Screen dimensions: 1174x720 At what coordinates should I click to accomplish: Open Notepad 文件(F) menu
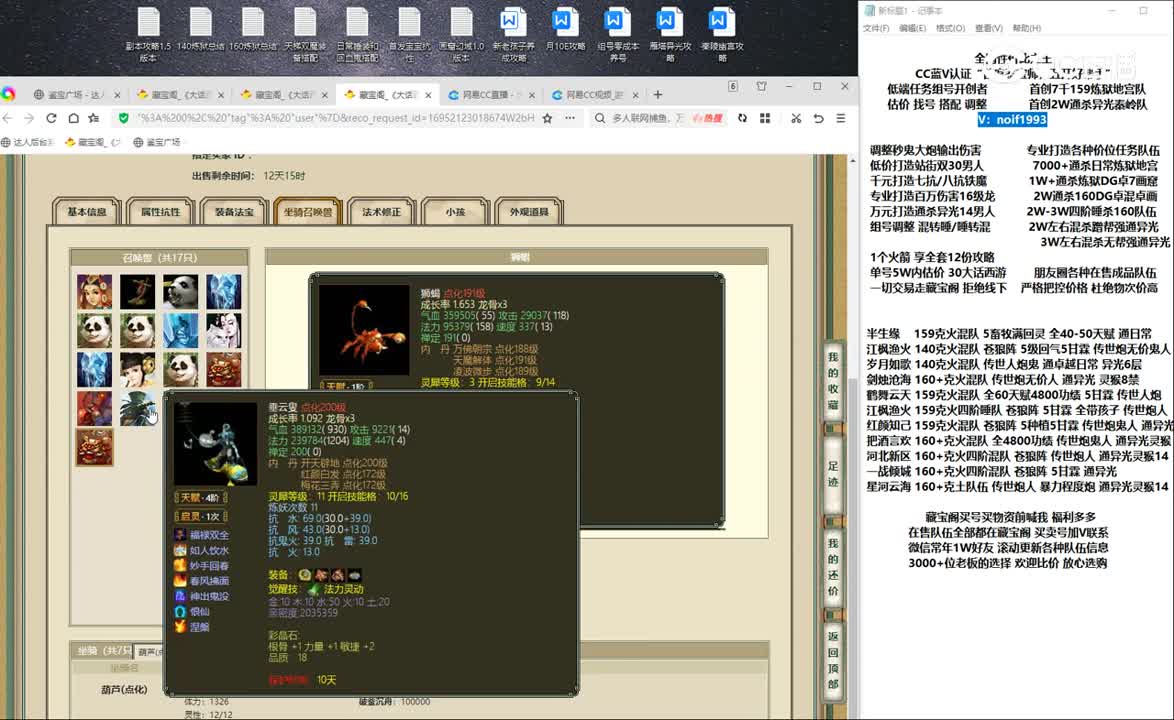(x=876, y=28)
